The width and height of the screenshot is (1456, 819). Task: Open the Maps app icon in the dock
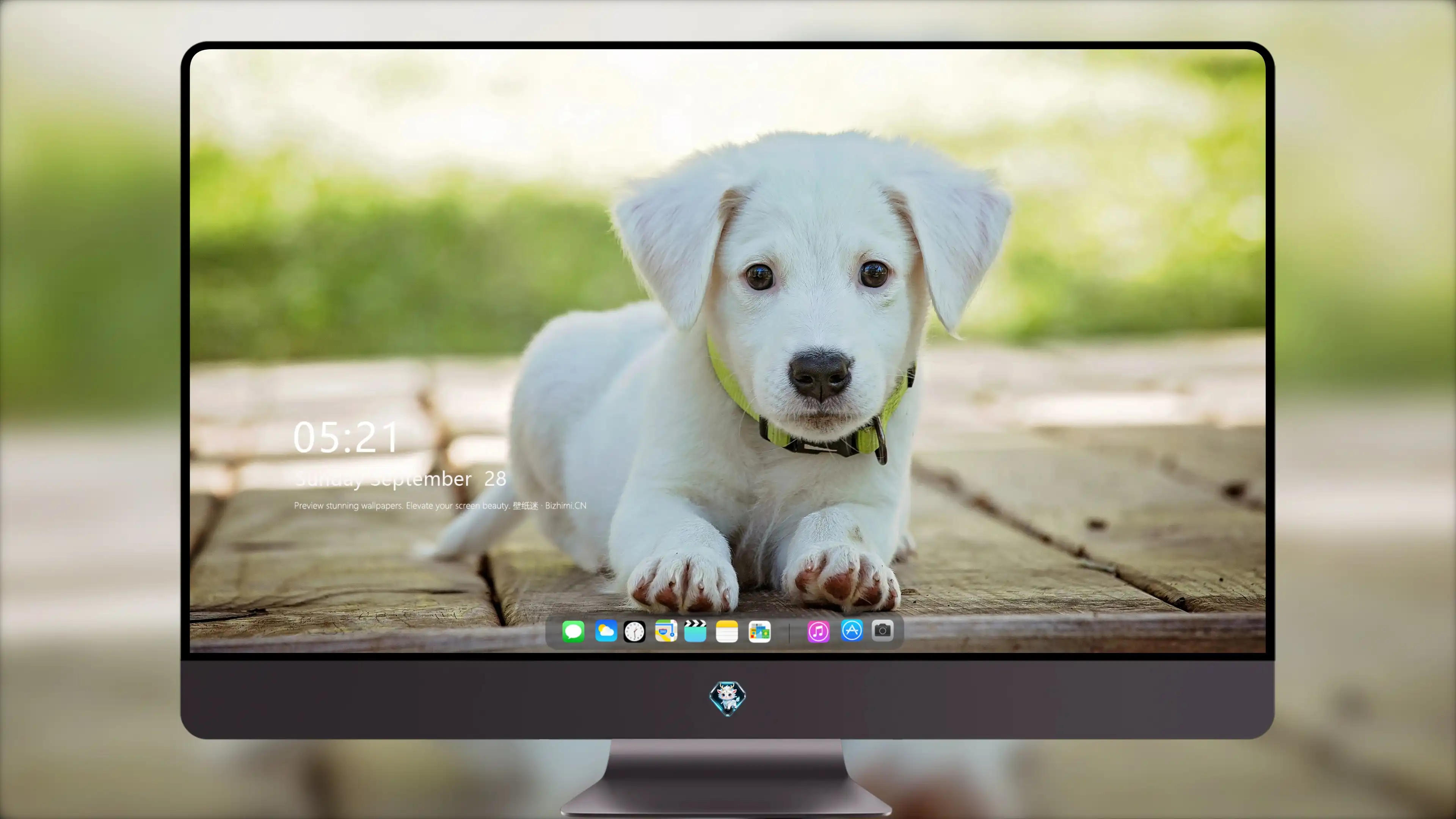(666, 631)
